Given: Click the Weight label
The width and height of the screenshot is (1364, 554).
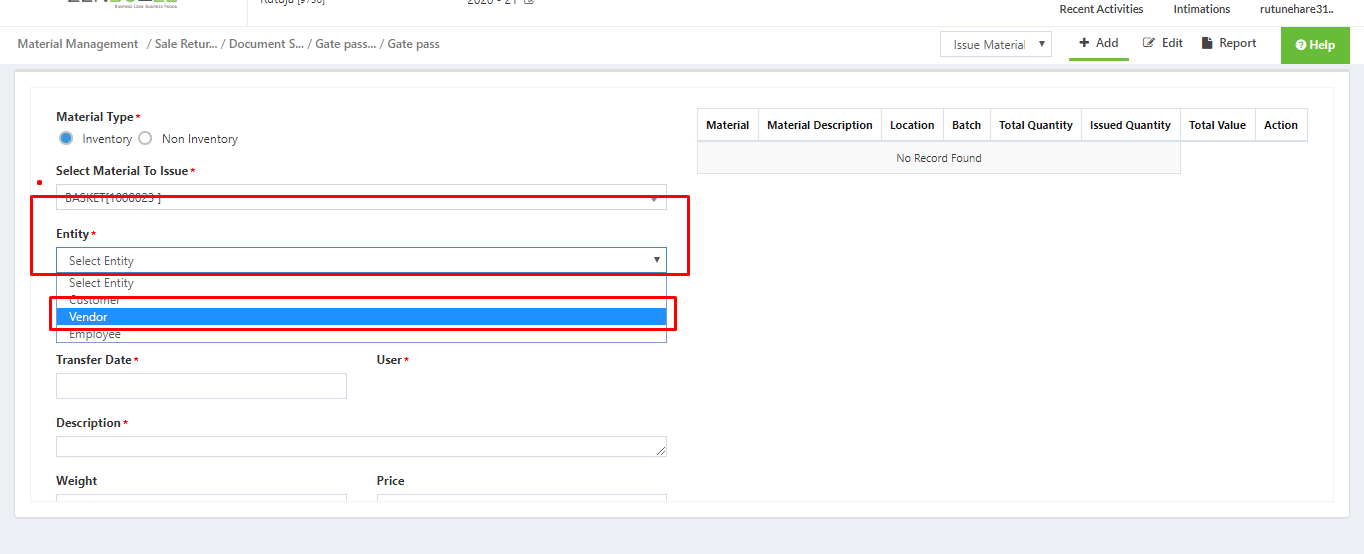Looking at the screenshot, I should tap(77, 481).
